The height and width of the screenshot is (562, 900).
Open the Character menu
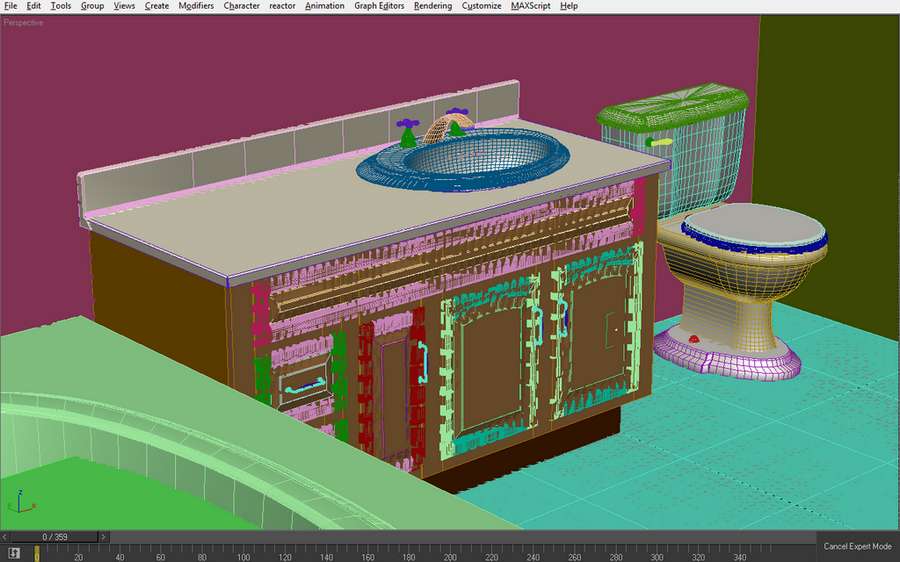241,6
